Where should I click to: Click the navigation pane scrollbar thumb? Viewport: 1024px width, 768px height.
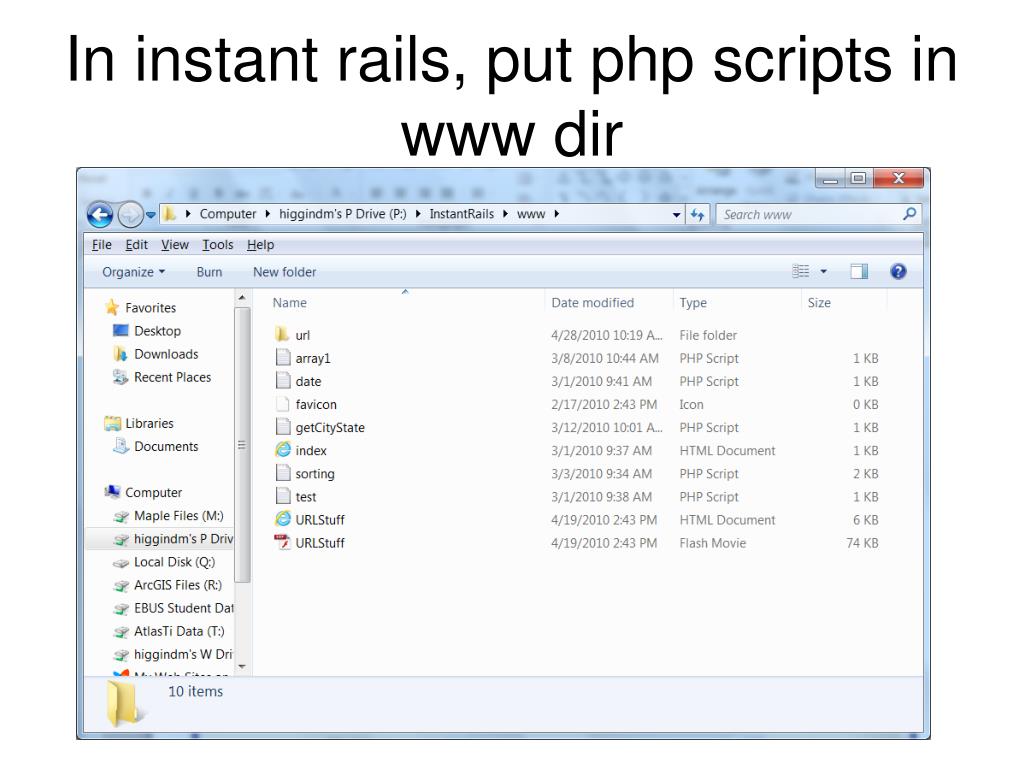point(242,445)
